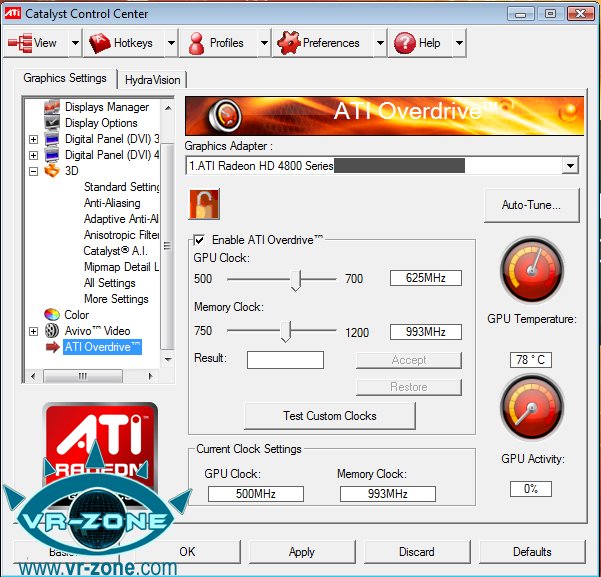Click the 3D cube icon
This screenshot has width=601, height=577.
[52, 171]
